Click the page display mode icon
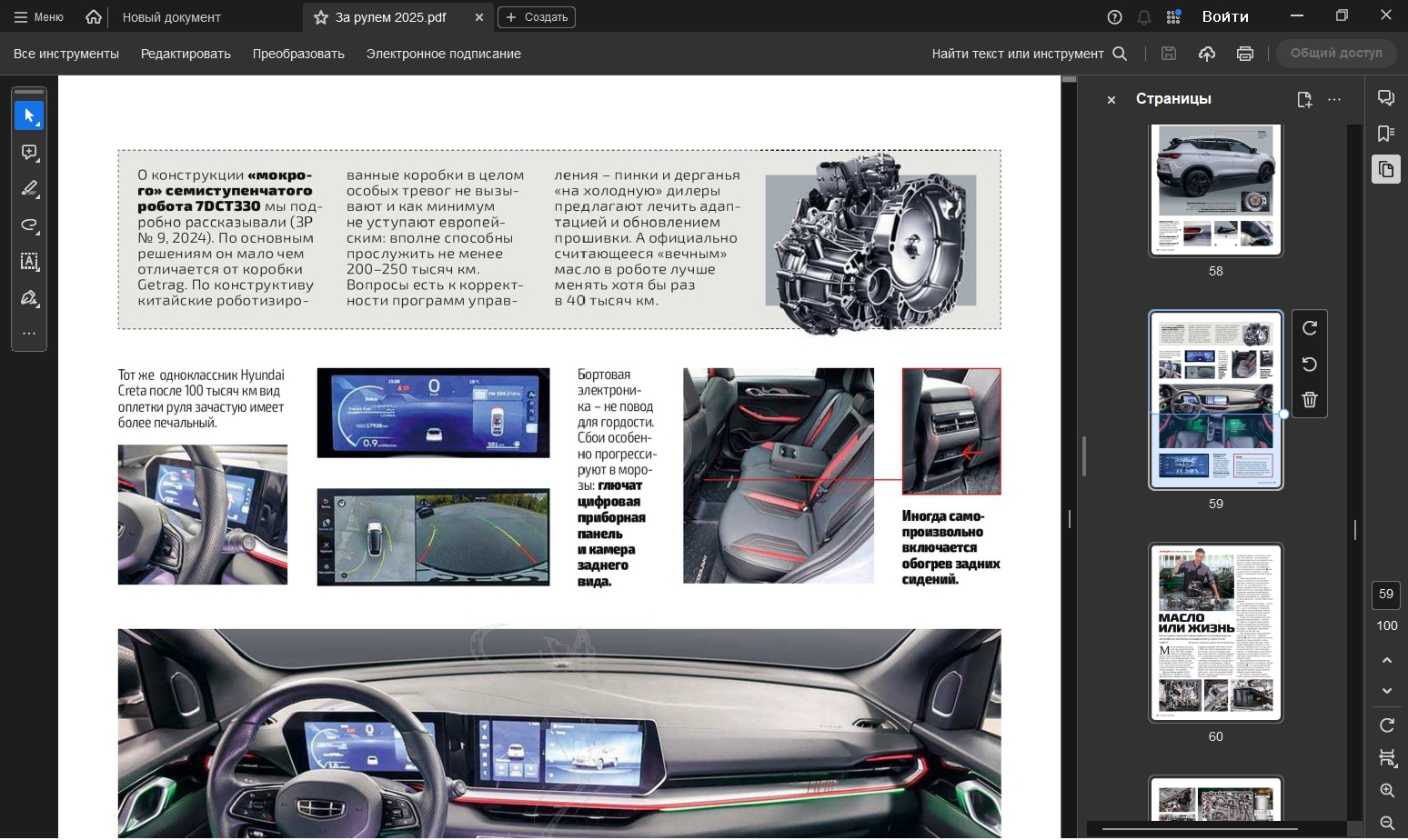 coord(1387,758)
